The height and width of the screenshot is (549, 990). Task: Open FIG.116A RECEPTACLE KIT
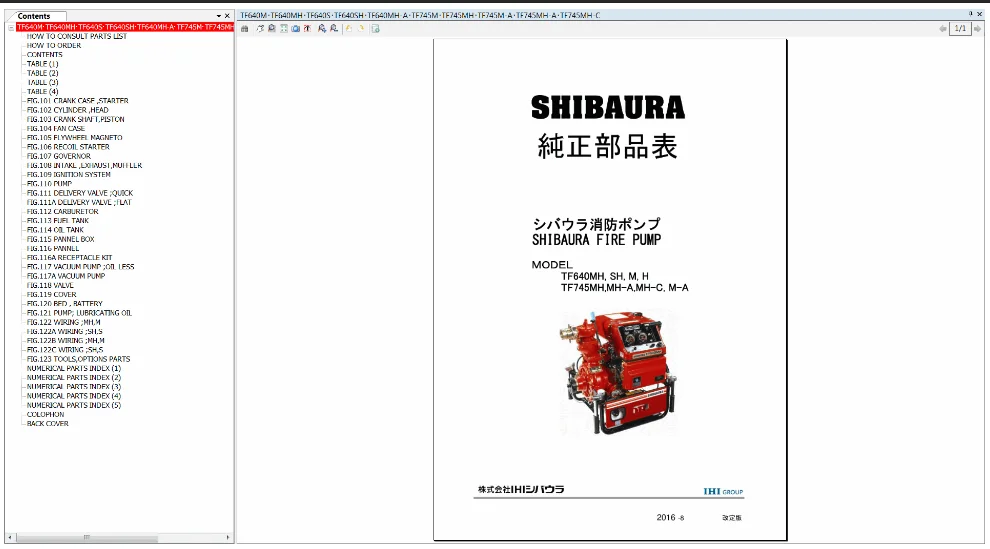pyautogui.click(x=69, y=257)
